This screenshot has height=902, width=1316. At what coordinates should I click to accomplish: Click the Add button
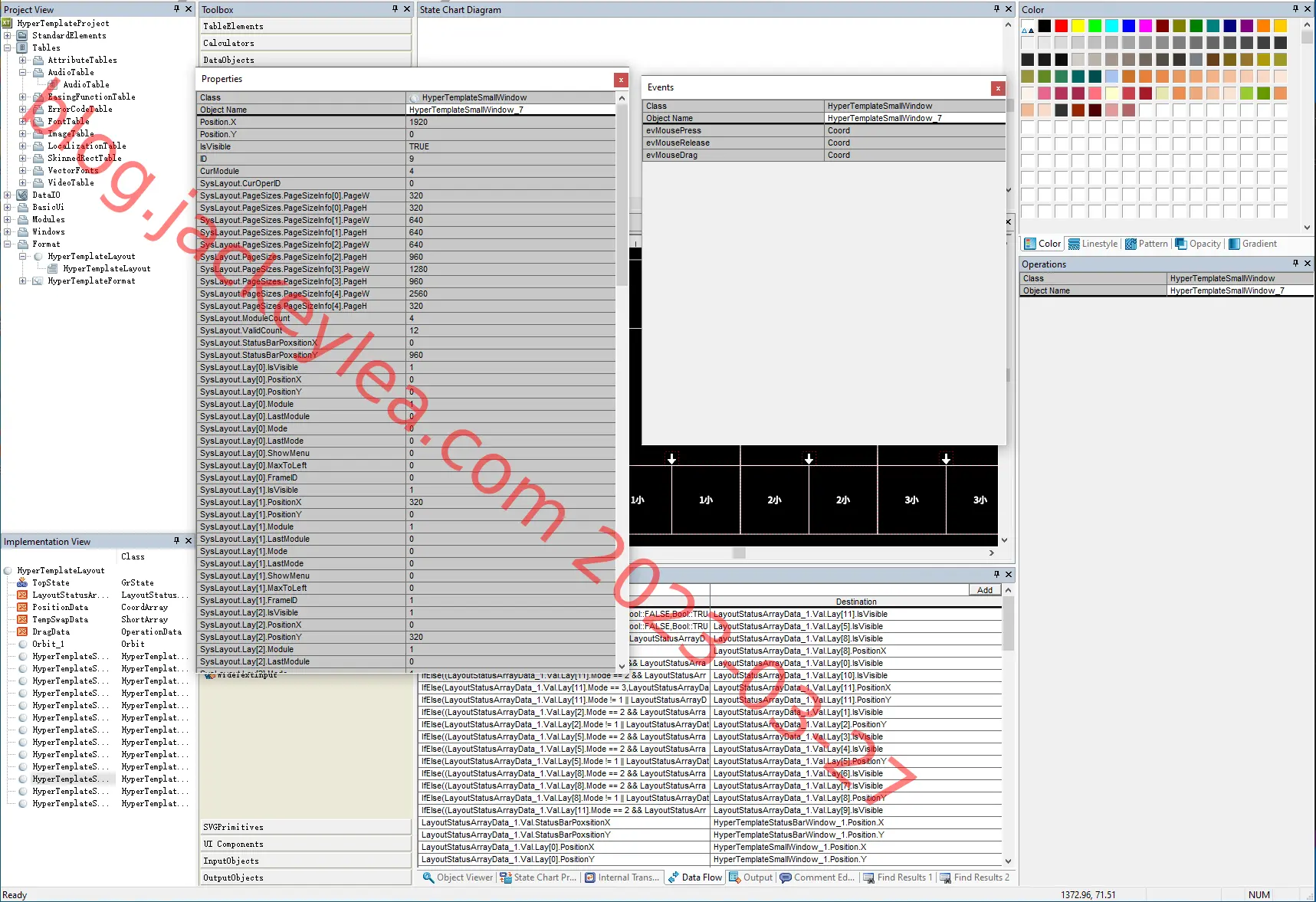point(985,590)
